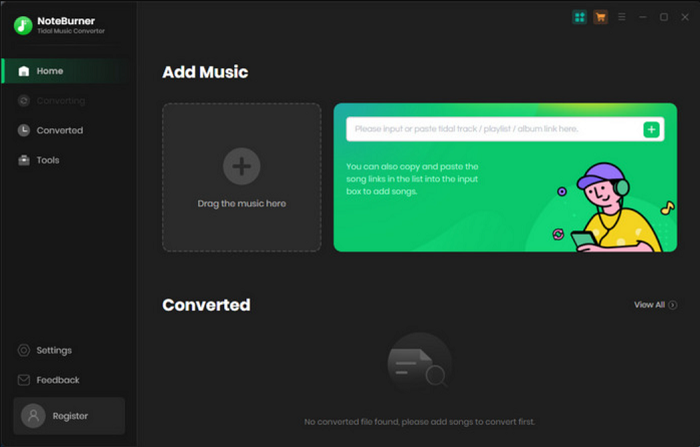Click the plus circle in drag area
The height and width of the screenshot is (447, 700).
242,166
